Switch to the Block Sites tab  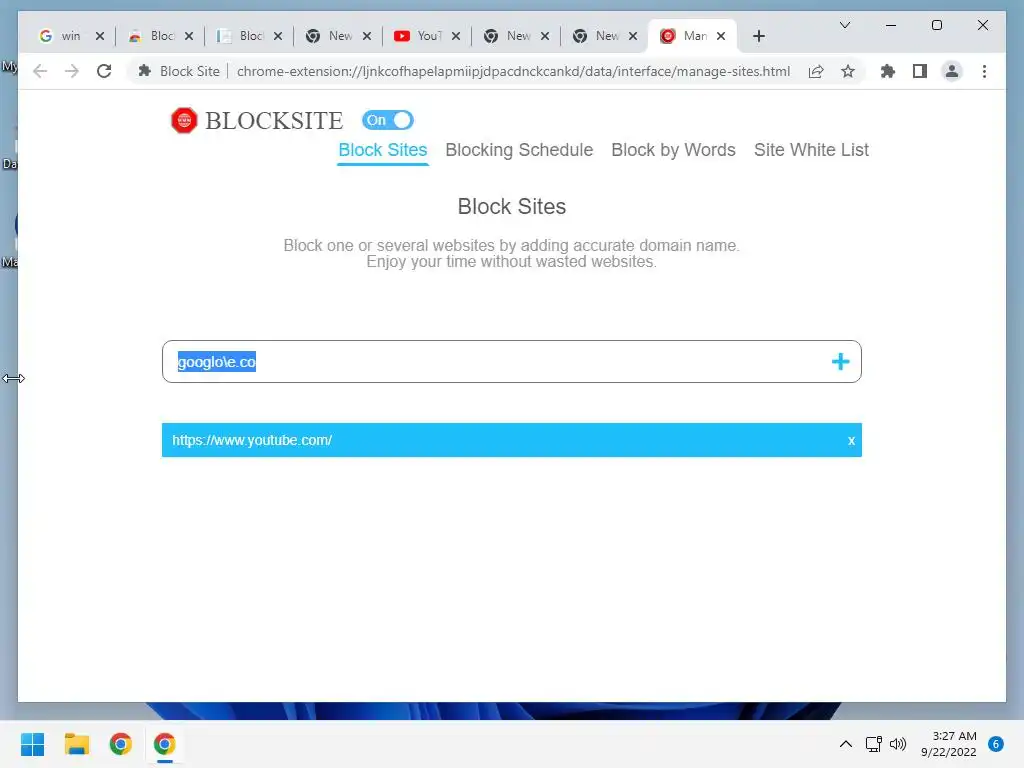coord(383,150)
